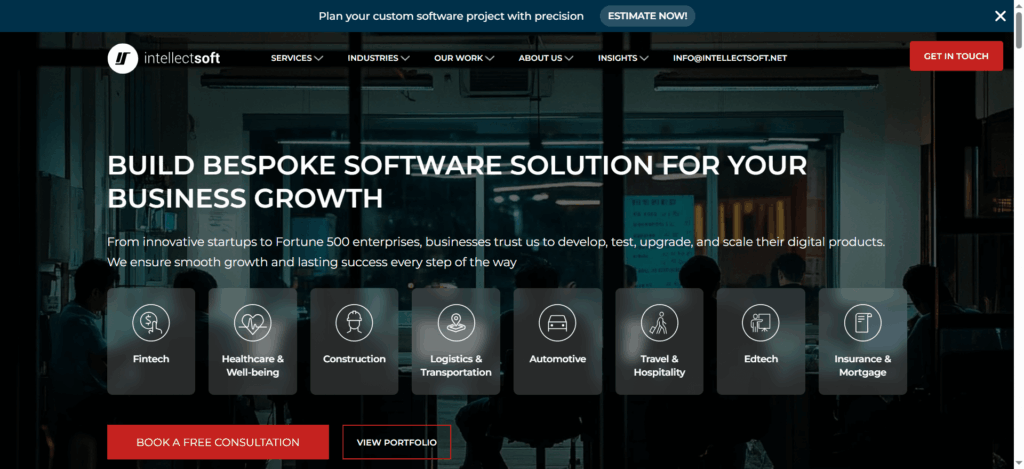Click the intellectsoft wordmark text
This screenshot has width=1024, height=469.
point(182,58)
